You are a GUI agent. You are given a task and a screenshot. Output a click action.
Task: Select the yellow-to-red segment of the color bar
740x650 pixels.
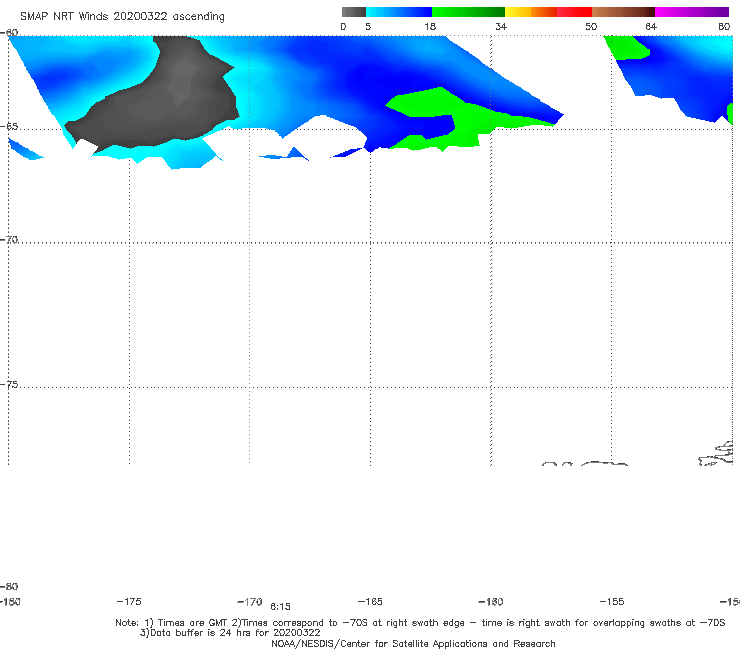point(548,12)
